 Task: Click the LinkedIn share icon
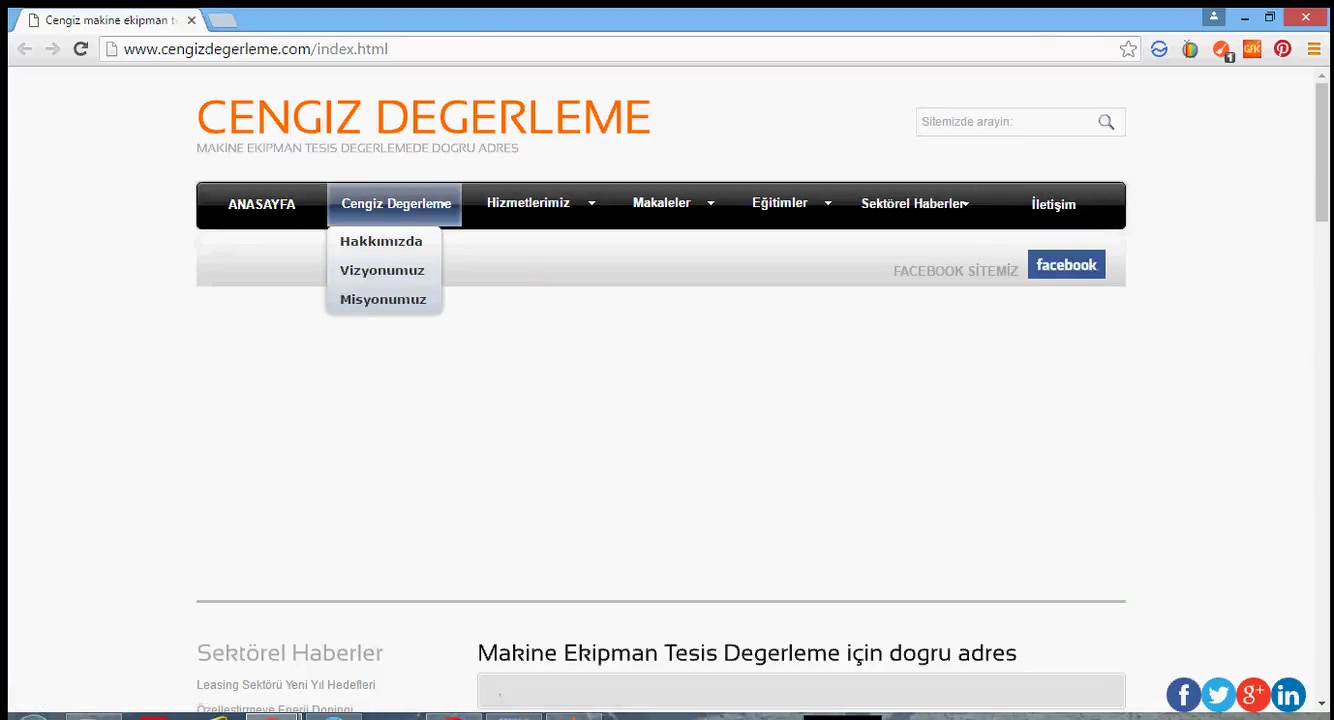1288,694
